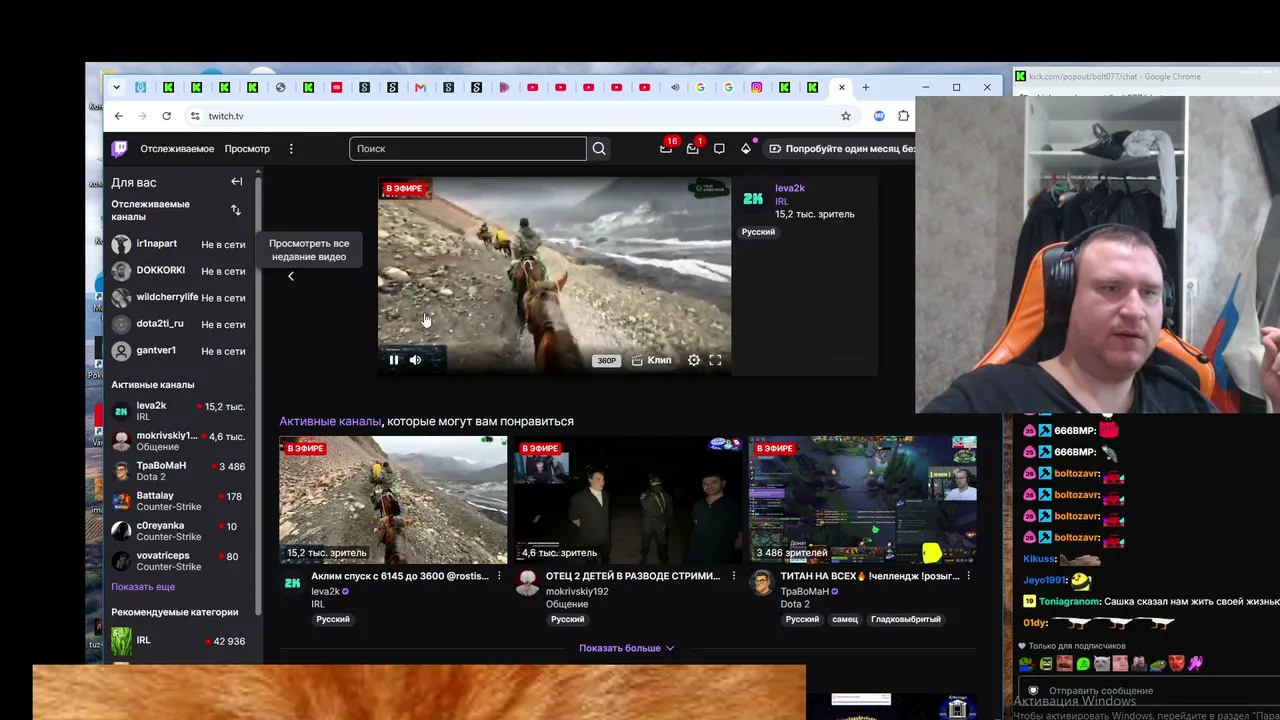Viewport: 1280px width, 720px height.
Task: Expand sidebar with 'Показать еще'
Action: click(x=143, y=587)
